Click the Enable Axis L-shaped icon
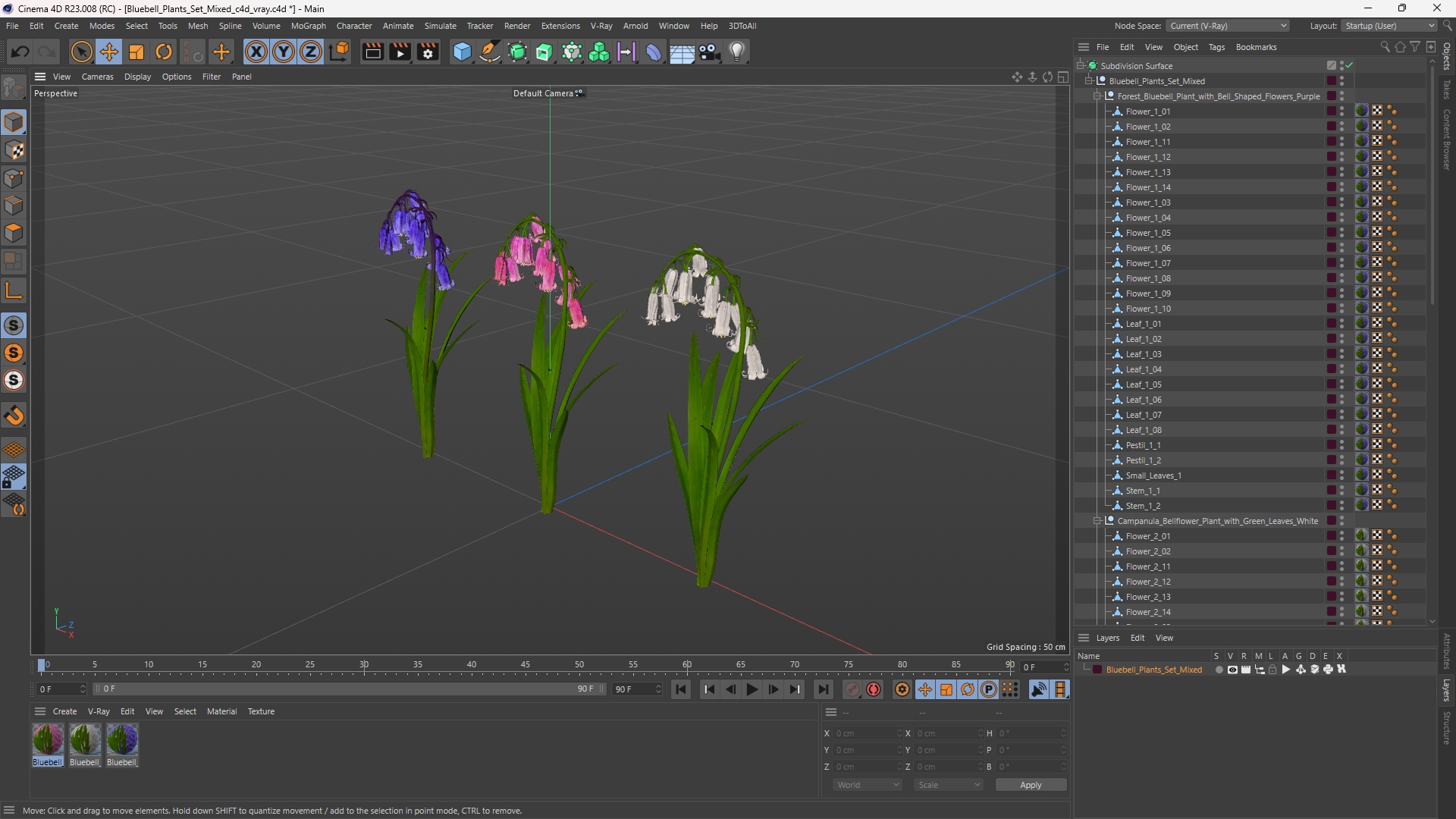Viewport: 1456px width, 819px height. pyautogui.click(x=14, y=290)
